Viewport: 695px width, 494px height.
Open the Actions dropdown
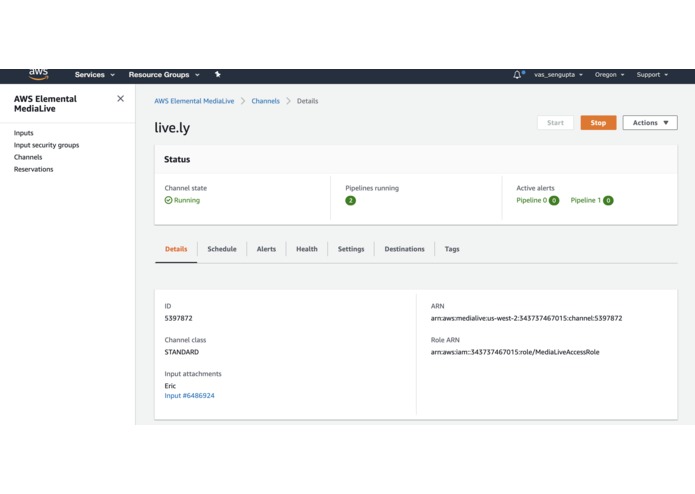click(x=650, y=123)
